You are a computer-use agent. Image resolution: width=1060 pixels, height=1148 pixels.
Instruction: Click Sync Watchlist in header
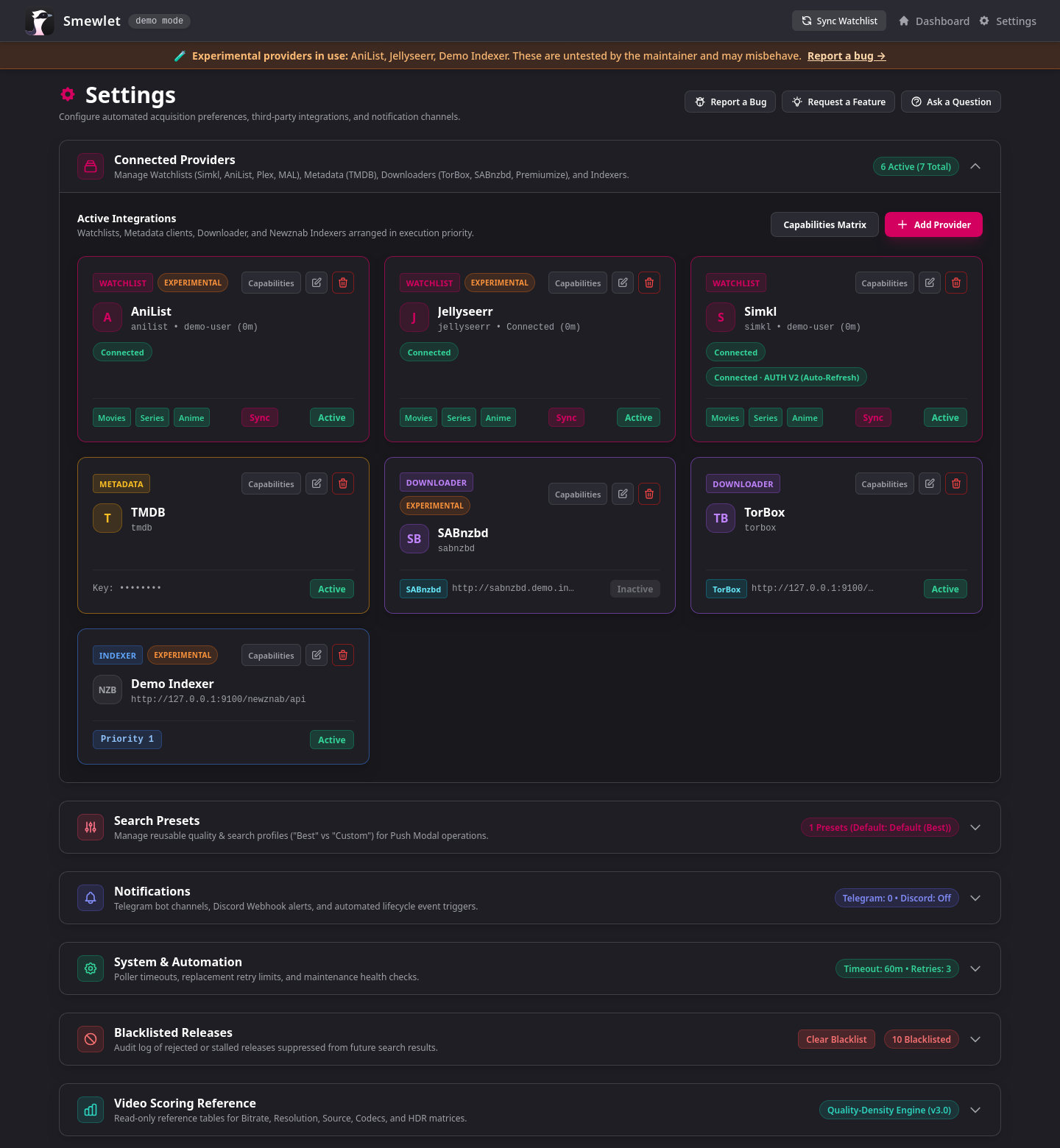click(839, 21)
